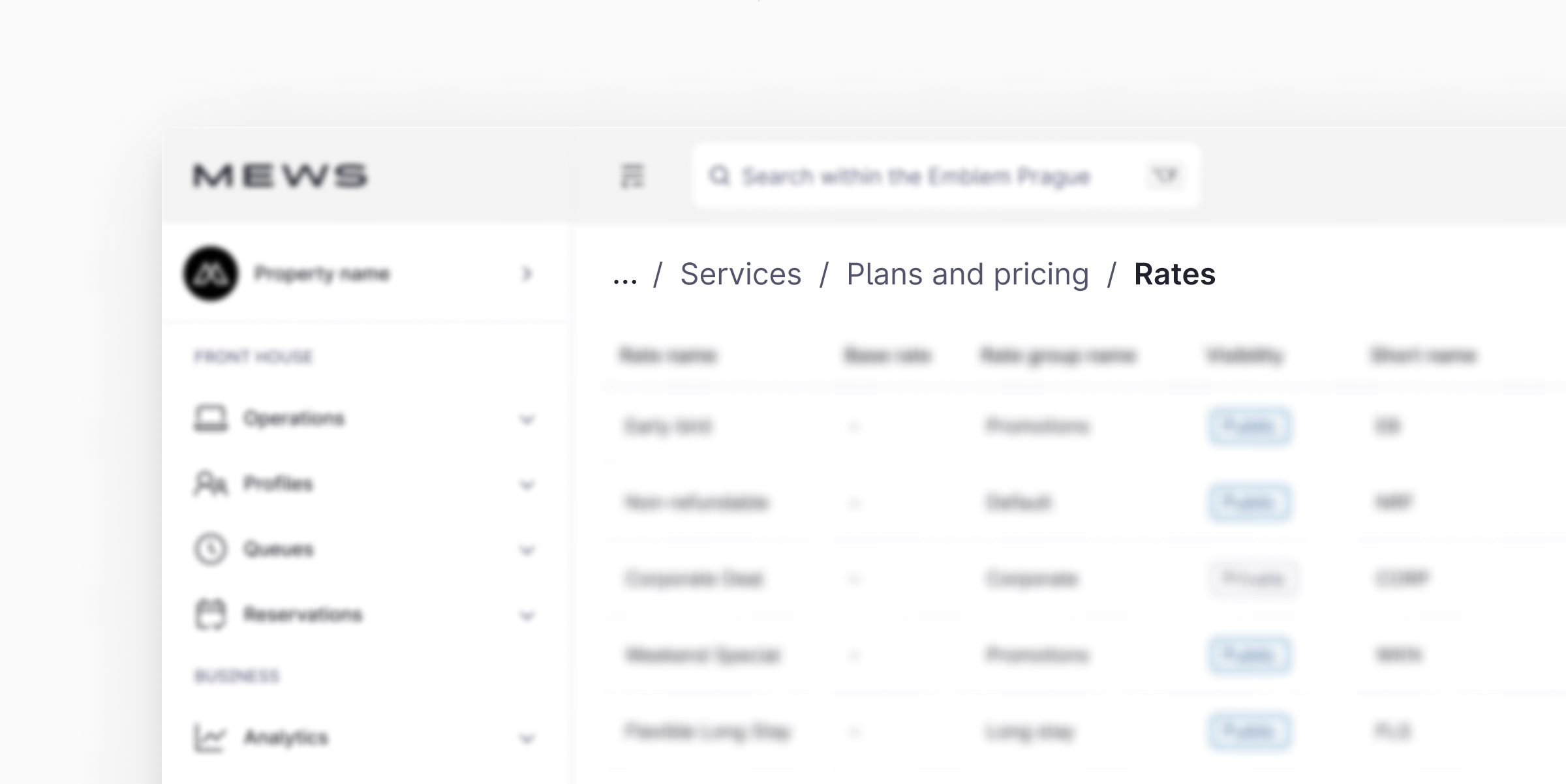Viewport: 1566px width, 784px height.
Task: Expand the Profiles section chevron
Action: [527, 485]
